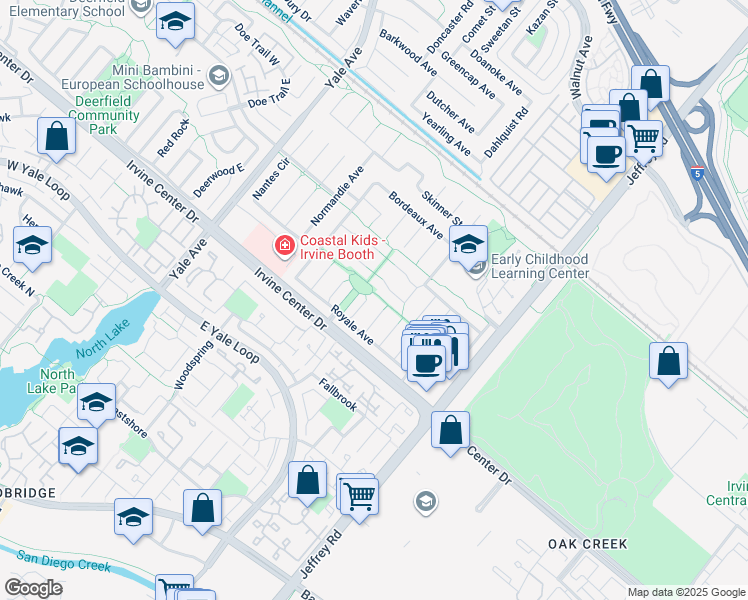Click the Map data ©2025 Google attribution

point(687,592)
